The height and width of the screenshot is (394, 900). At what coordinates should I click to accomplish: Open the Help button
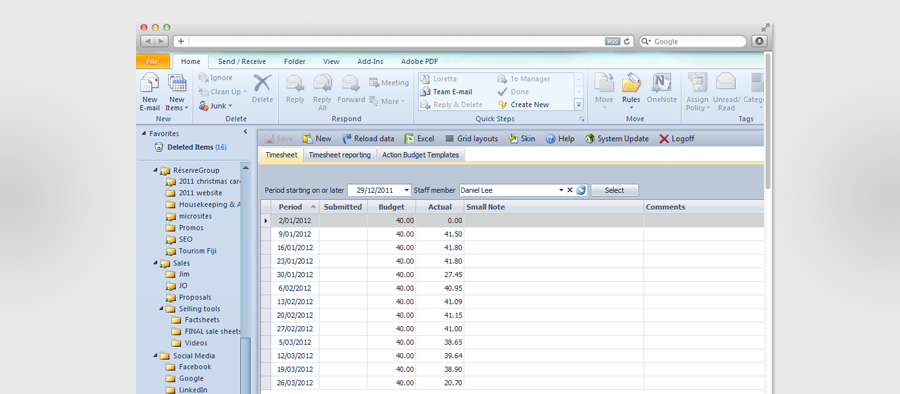click(x=560, y=138)
